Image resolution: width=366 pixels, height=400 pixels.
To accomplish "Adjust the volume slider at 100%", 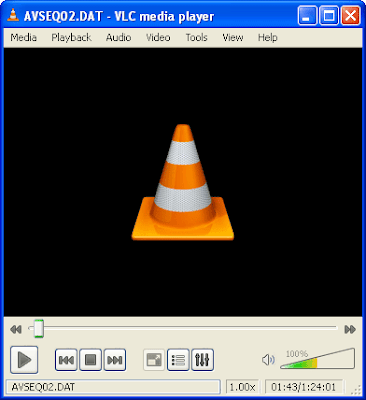I will pyautogui.click(x=317, y=359).
